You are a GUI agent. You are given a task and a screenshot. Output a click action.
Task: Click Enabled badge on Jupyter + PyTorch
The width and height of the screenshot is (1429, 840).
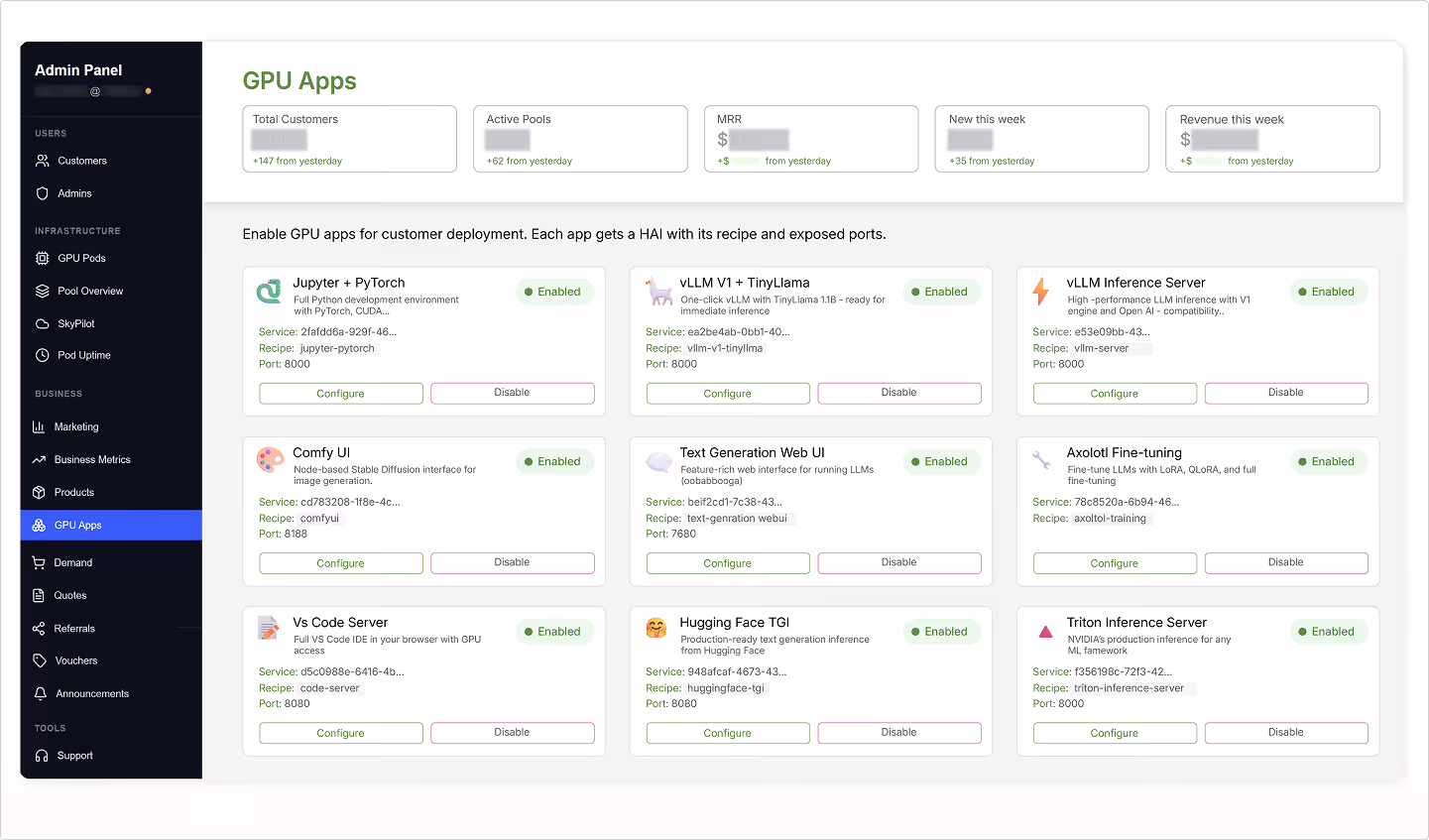[x=555, y=292]
